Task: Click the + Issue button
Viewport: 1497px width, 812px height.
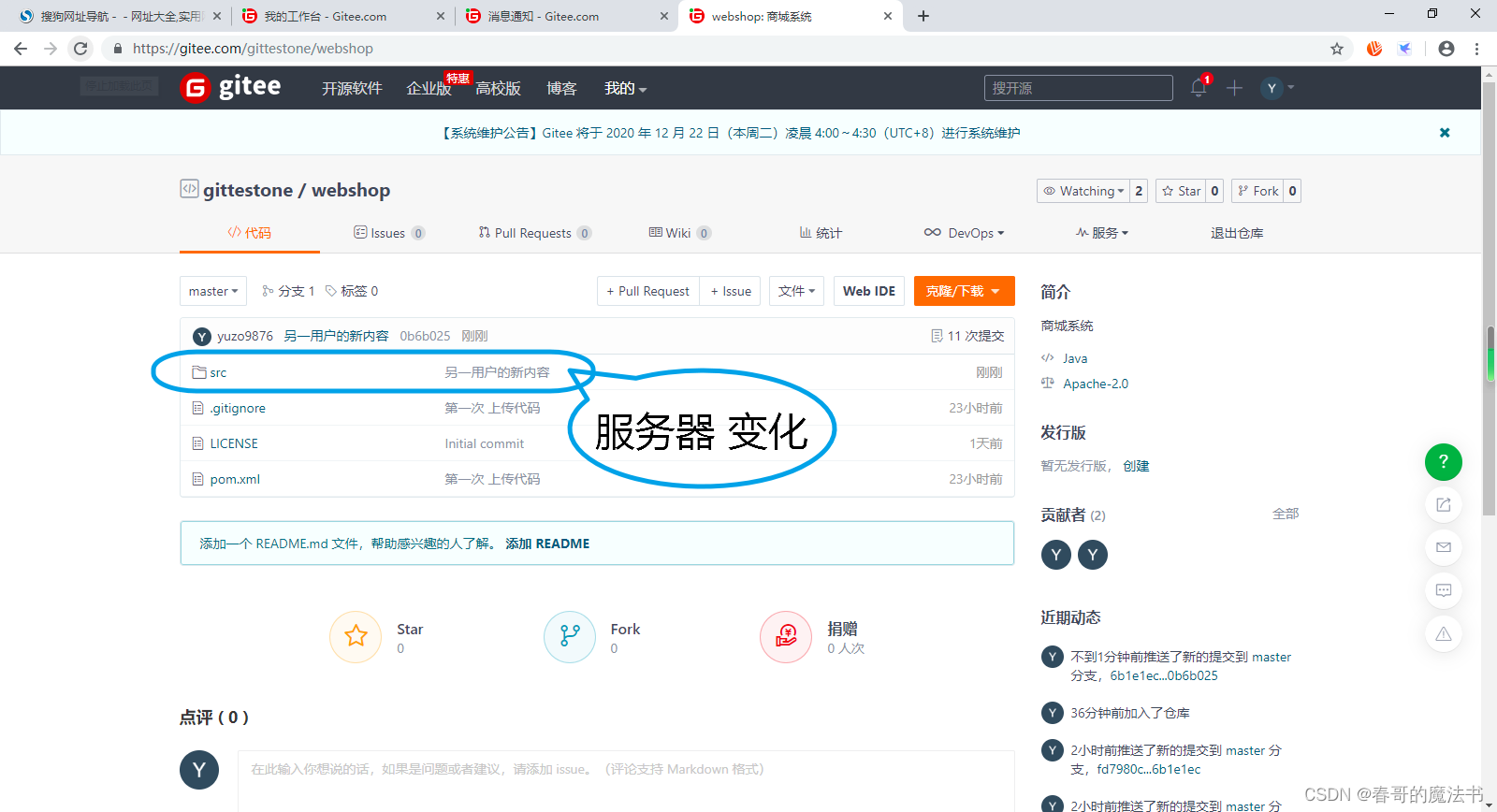Action: coord(731,291)
